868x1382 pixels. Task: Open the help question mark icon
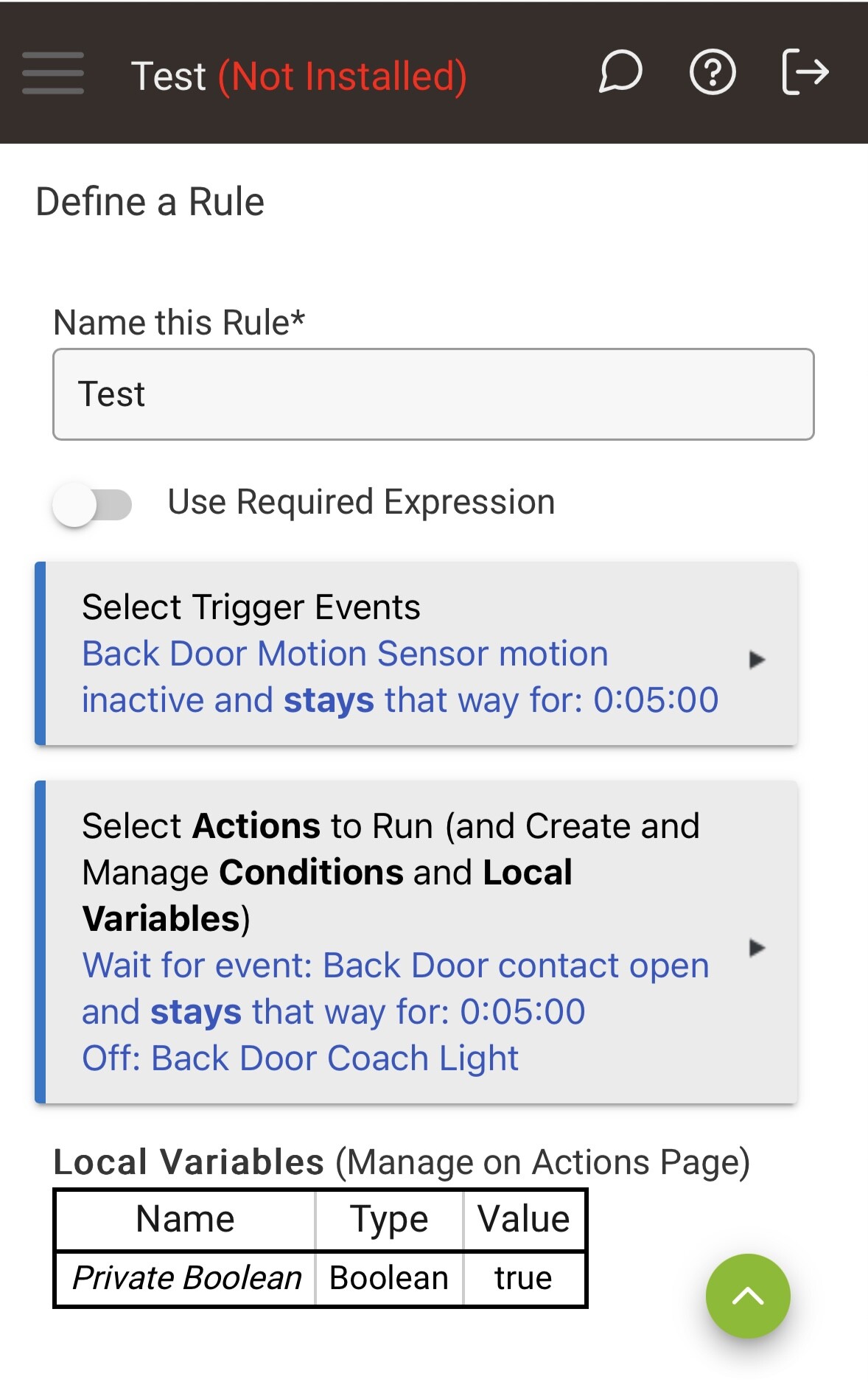[712, 72]
